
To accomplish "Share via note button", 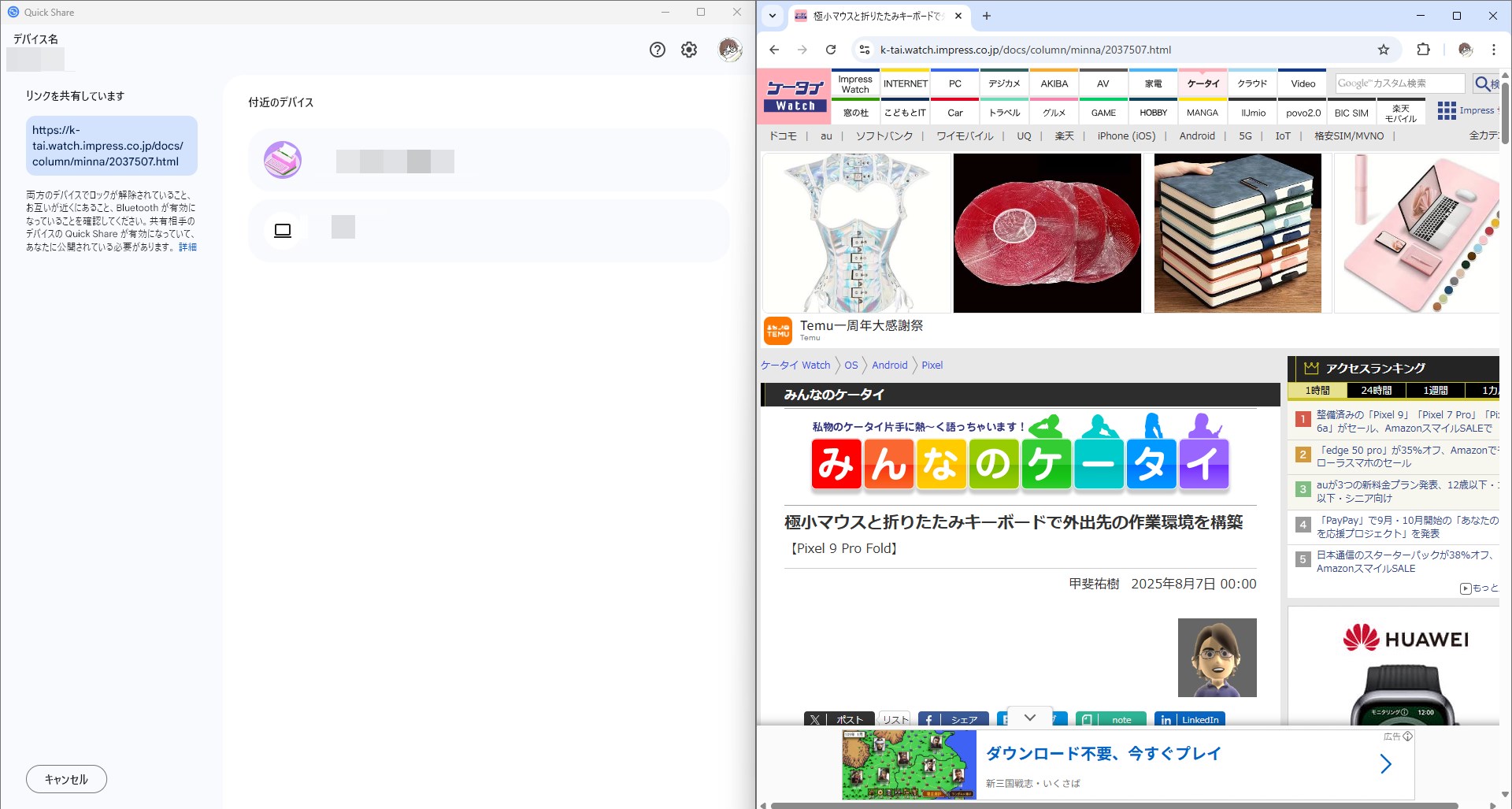I will (1111, 719).
